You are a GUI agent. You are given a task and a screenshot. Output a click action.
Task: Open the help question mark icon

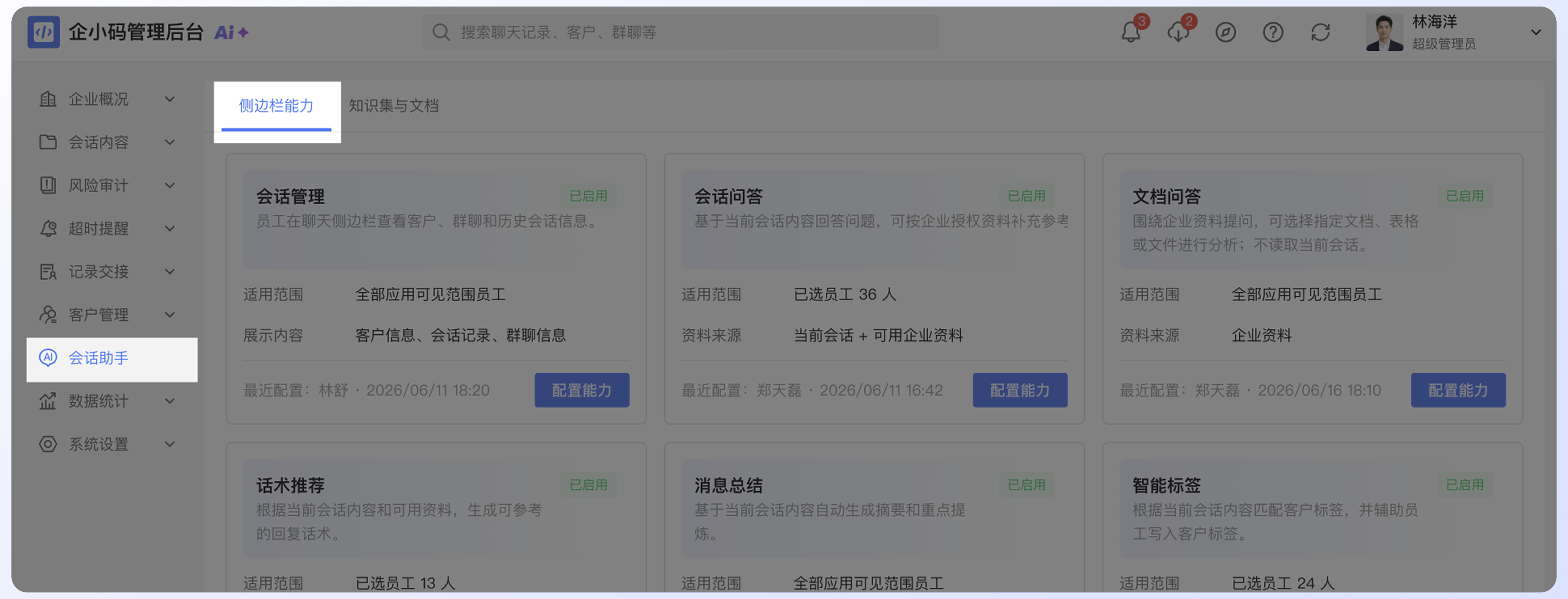[1273, 32]
